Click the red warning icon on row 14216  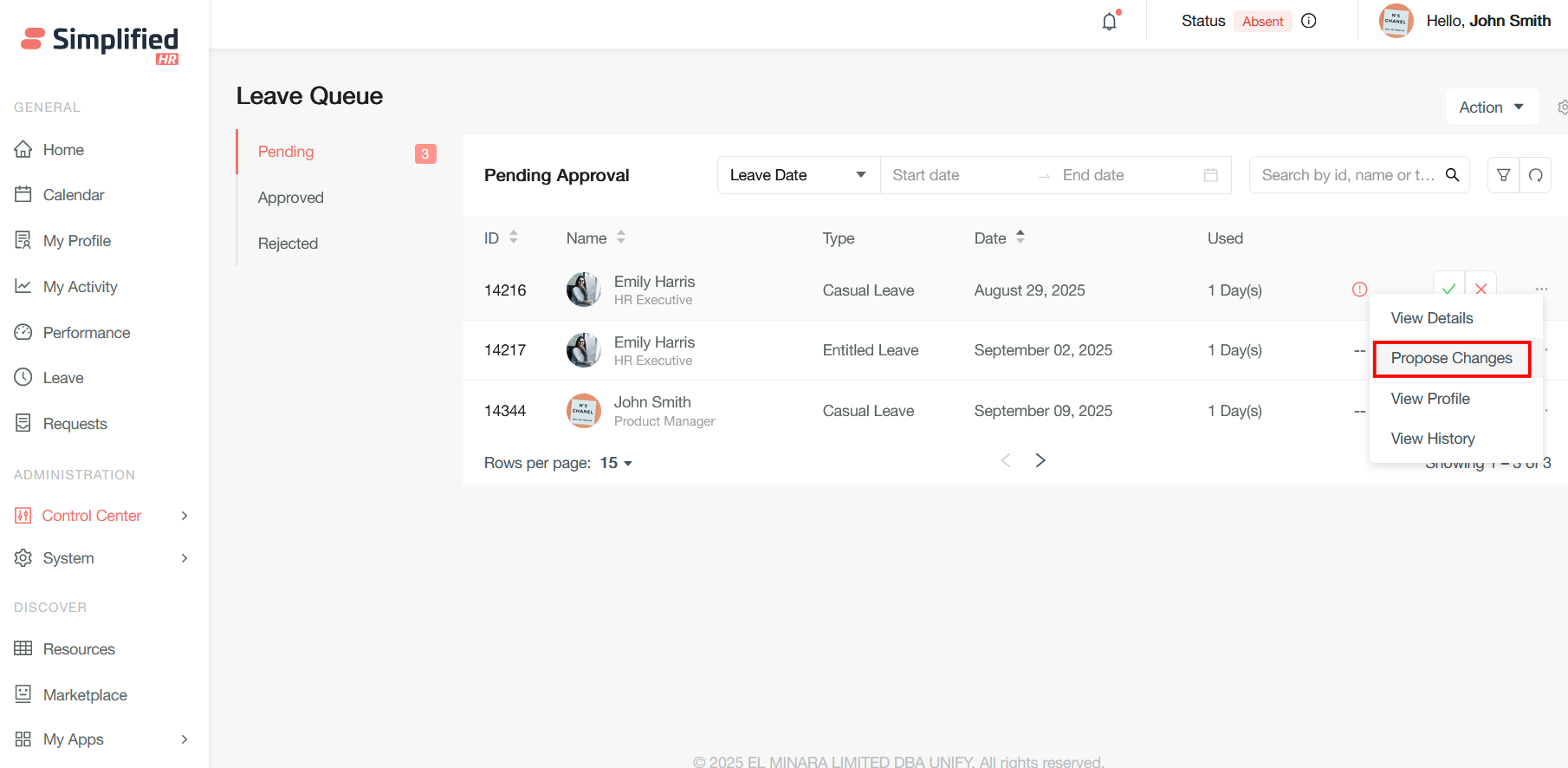coord(1359,290)
